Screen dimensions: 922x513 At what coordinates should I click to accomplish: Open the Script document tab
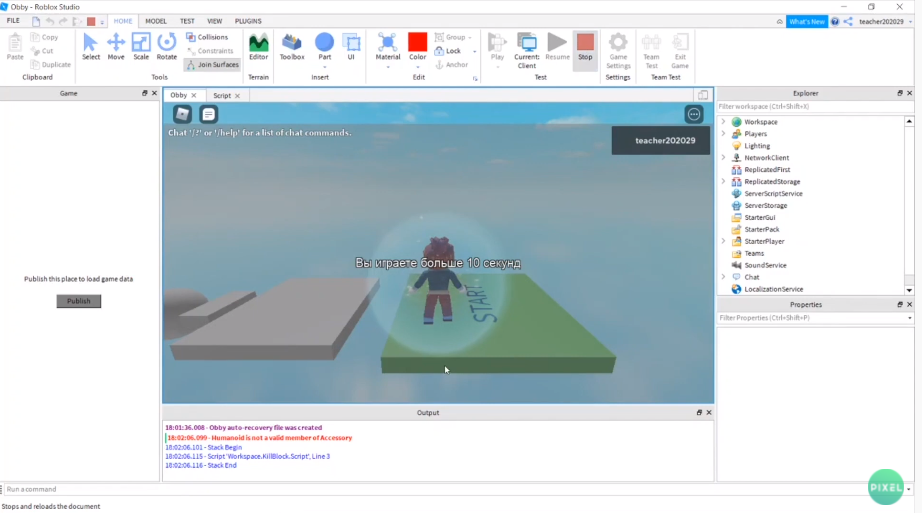click(222, 95)
